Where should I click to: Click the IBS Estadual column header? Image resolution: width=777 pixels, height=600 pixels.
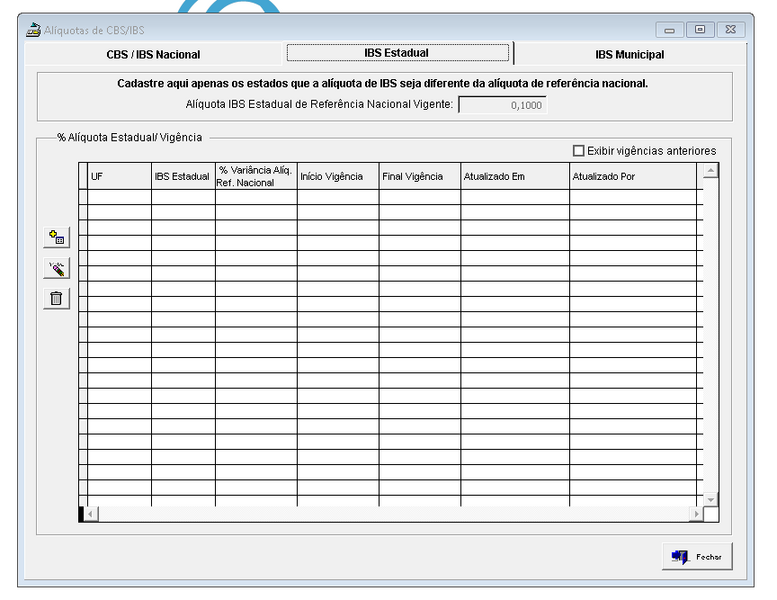[182, 176]
